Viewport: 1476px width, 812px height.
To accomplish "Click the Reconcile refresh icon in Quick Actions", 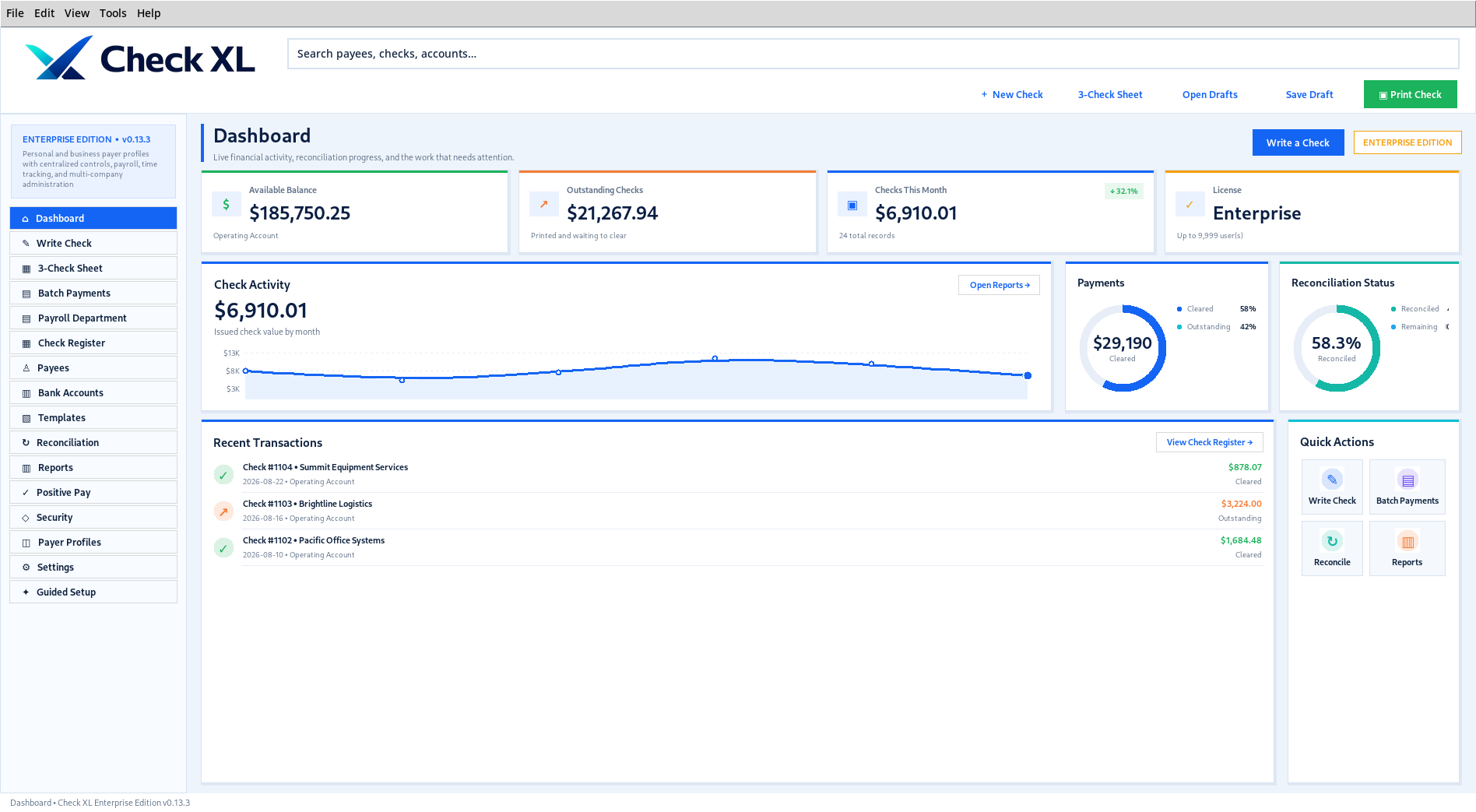I will click(1332, 541).
